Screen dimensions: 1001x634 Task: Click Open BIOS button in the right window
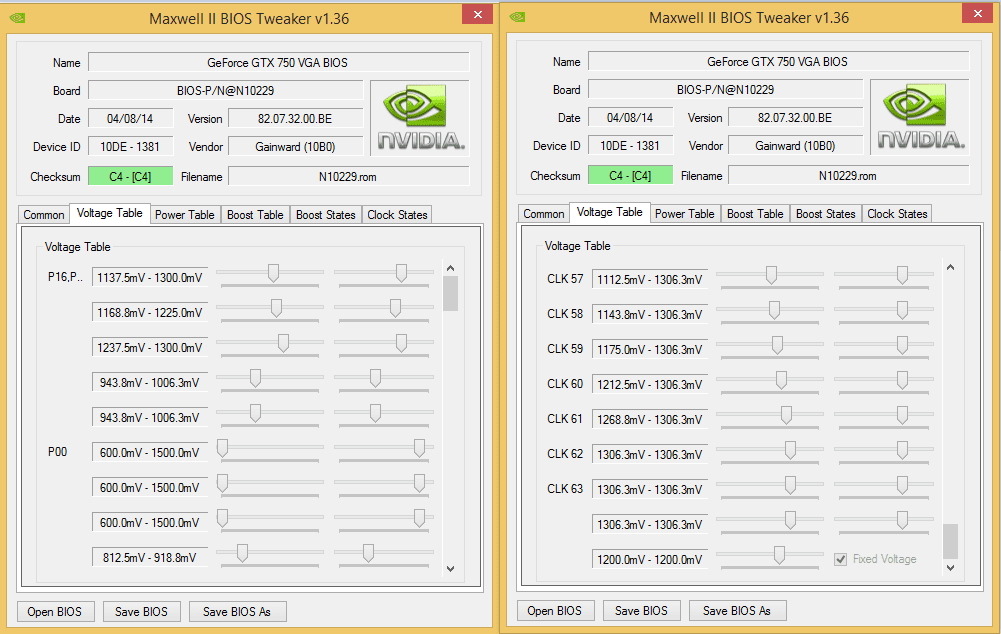click(555, 611)
